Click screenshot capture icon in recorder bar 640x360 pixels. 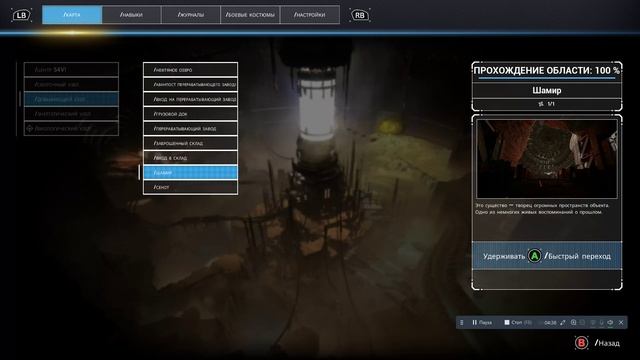point(573,322)
